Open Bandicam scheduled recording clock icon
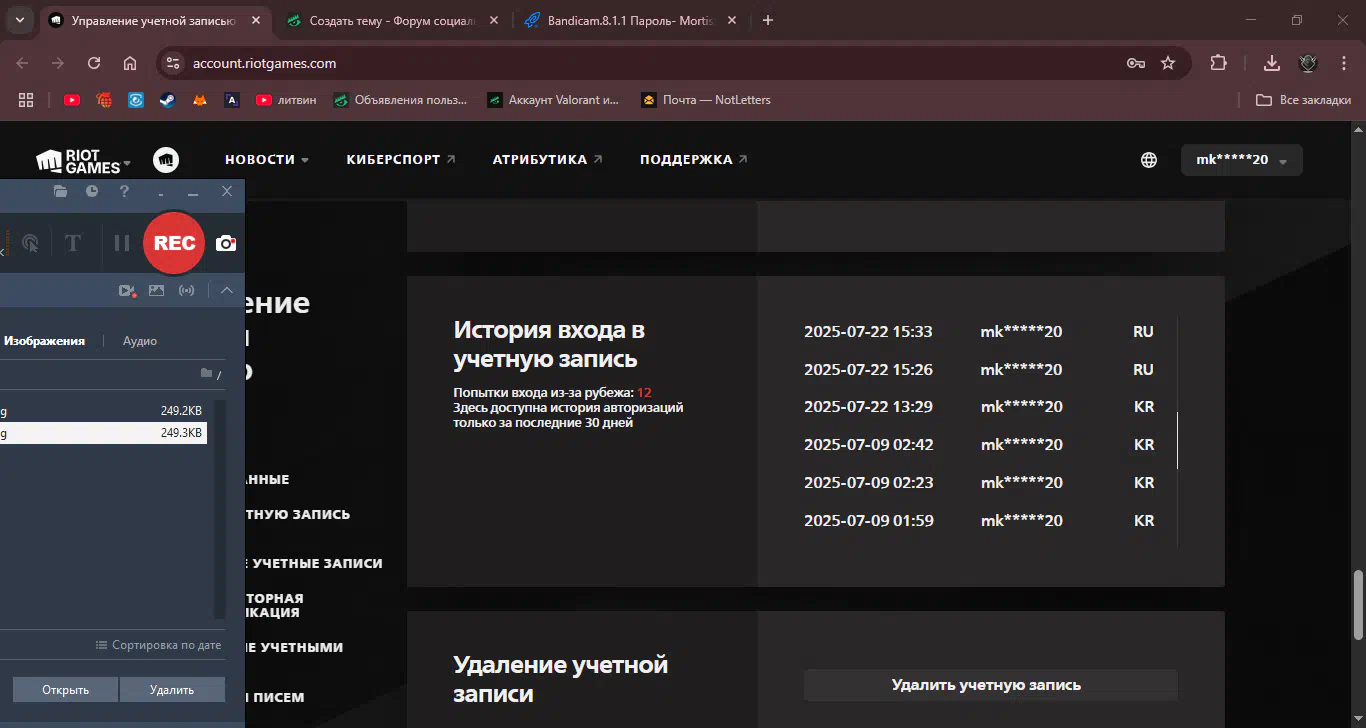This screenshot has height=728, width=1366. point(92,191)
